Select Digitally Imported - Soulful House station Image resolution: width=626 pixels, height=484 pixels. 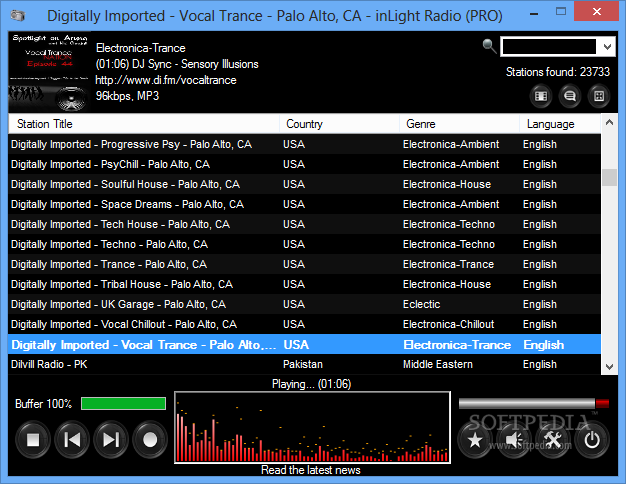click(x=304, y=184)
